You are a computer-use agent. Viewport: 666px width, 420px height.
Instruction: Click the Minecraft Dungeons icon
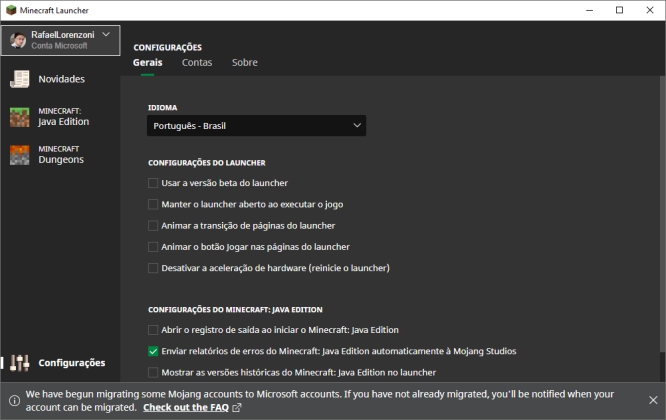pos(20,155)
